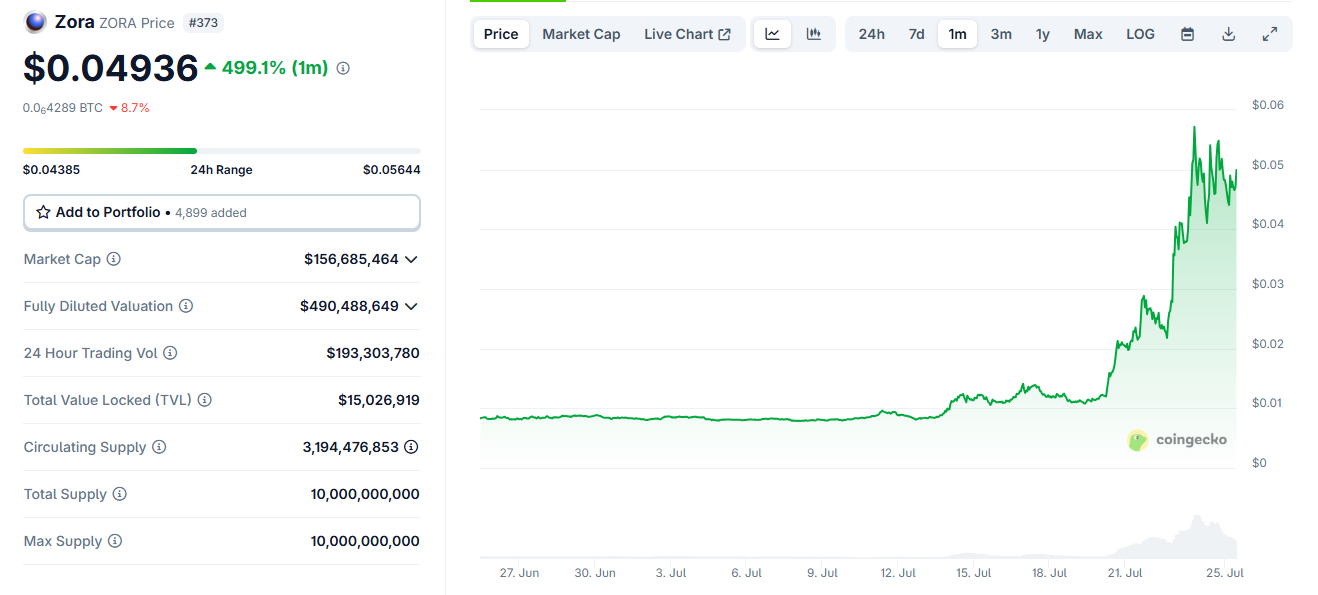
Task: Expand chart to fullscreen
Action: pyautogui.click(x=1270, y=34)
